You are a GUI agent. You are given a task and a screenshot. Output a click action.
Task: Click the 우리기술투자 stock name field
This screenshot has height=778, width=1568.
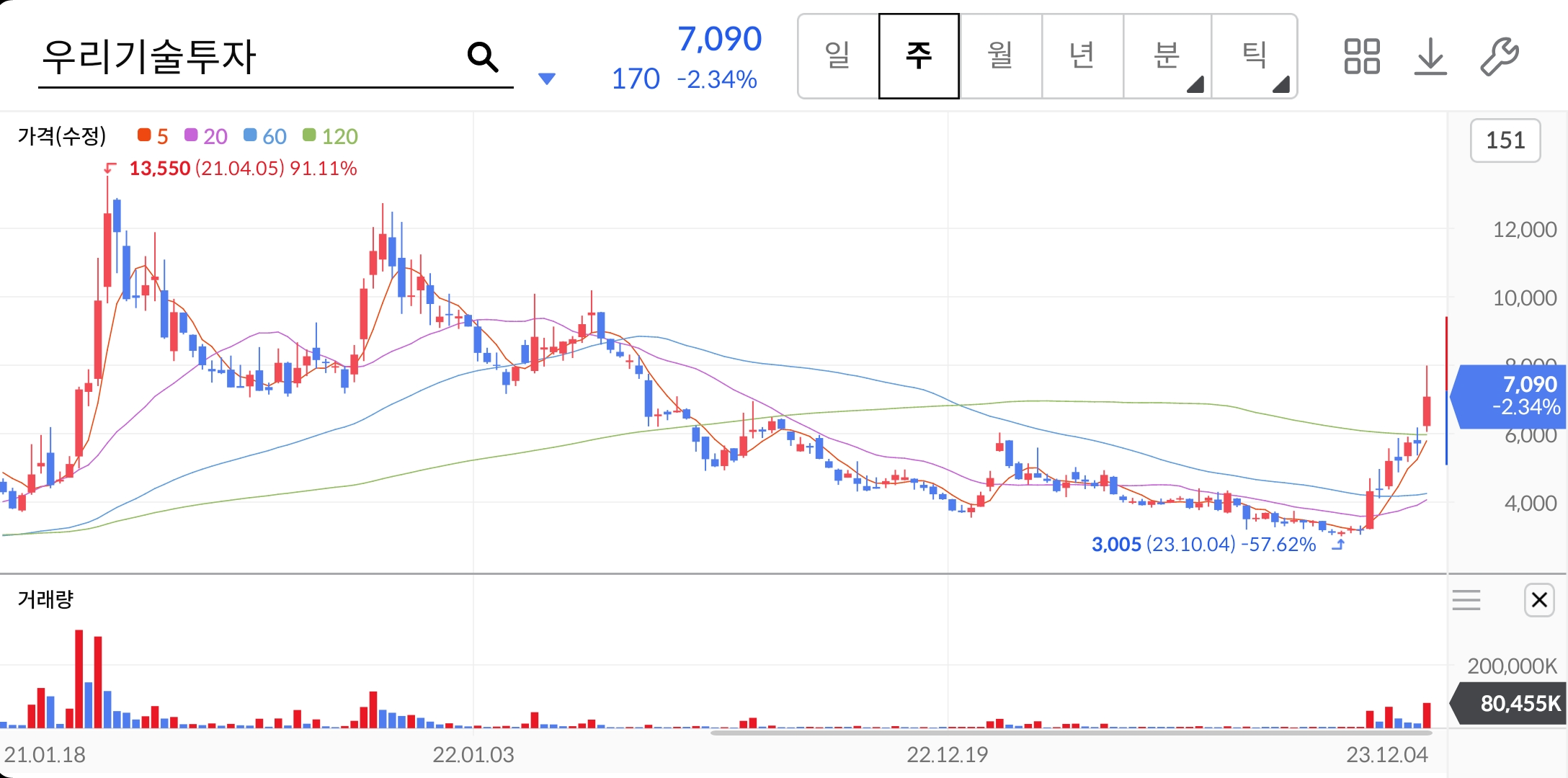coord(216,57)
